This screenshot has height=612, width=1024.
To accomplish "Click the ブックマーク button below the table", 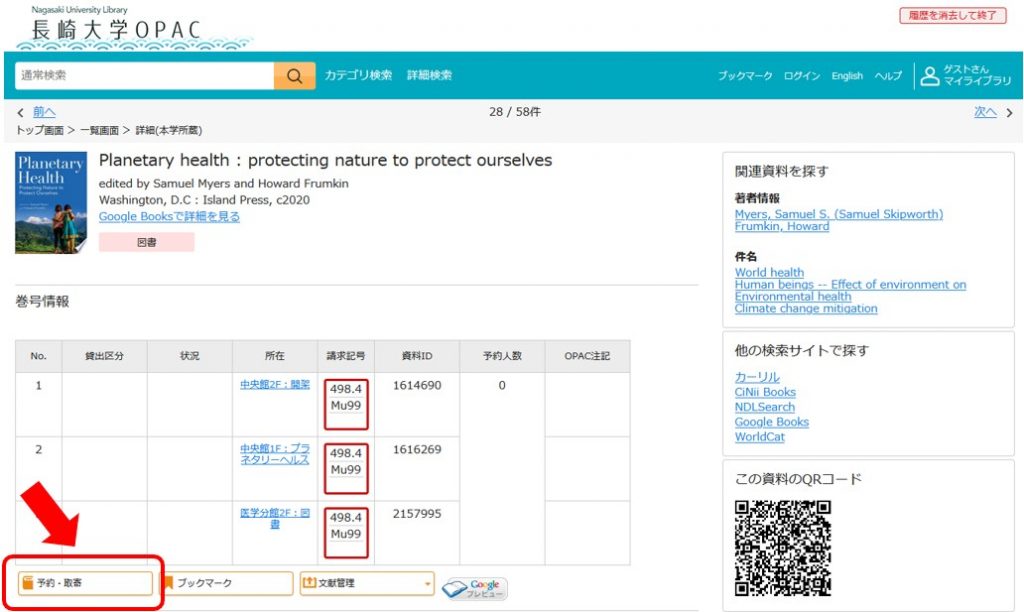I will (x=226, y=583).
